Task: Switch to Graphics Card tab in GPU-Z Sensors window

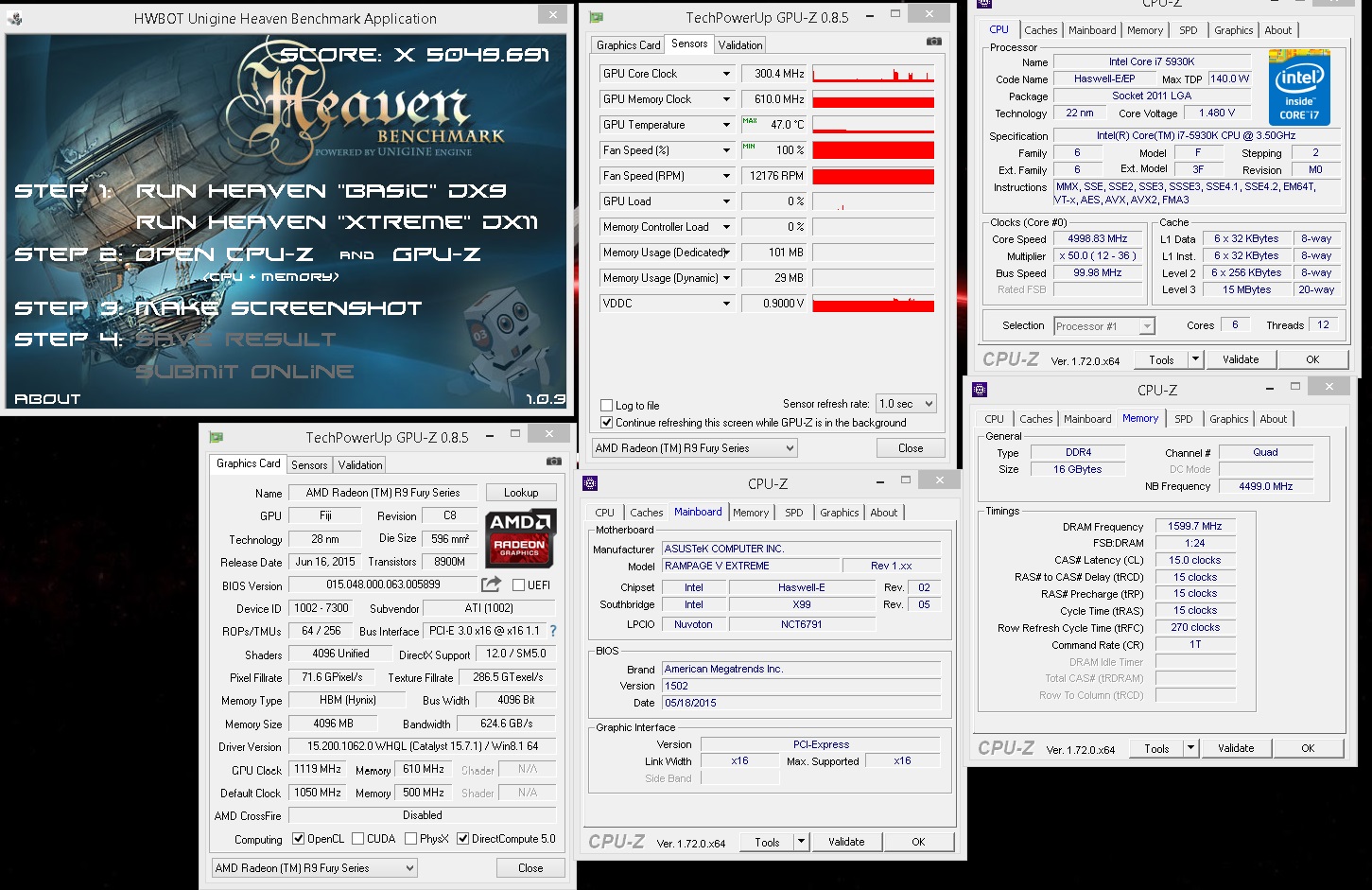Action: pos(629,44)
